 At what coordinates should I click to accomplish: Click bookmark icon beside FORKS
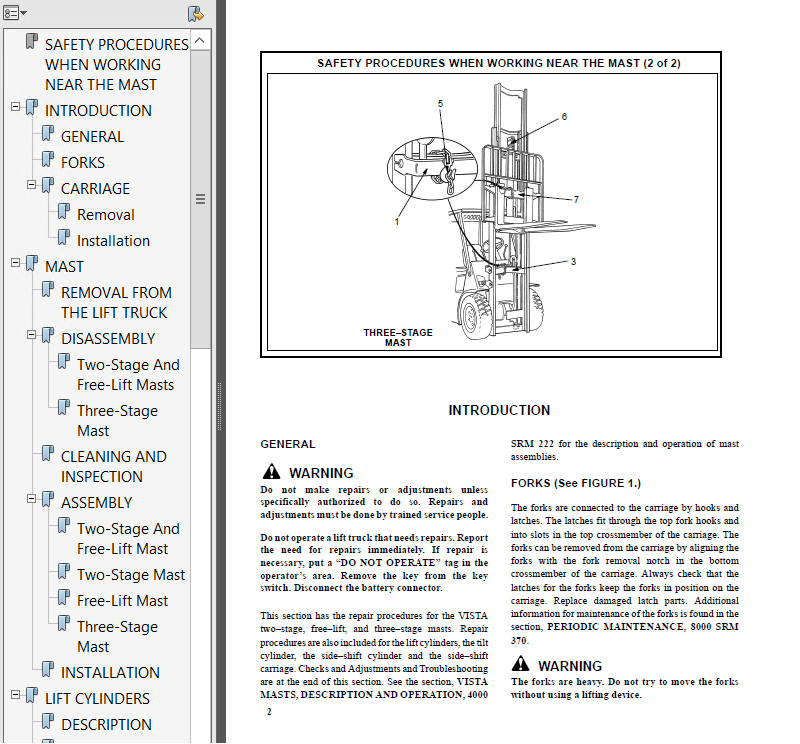[47, 159]
